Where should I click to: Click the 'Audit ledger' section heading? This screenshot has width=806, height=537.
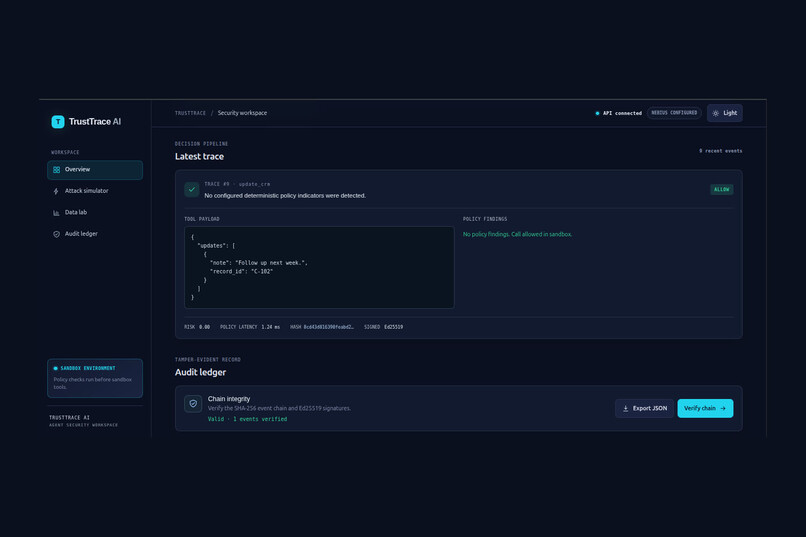(200, 373)
